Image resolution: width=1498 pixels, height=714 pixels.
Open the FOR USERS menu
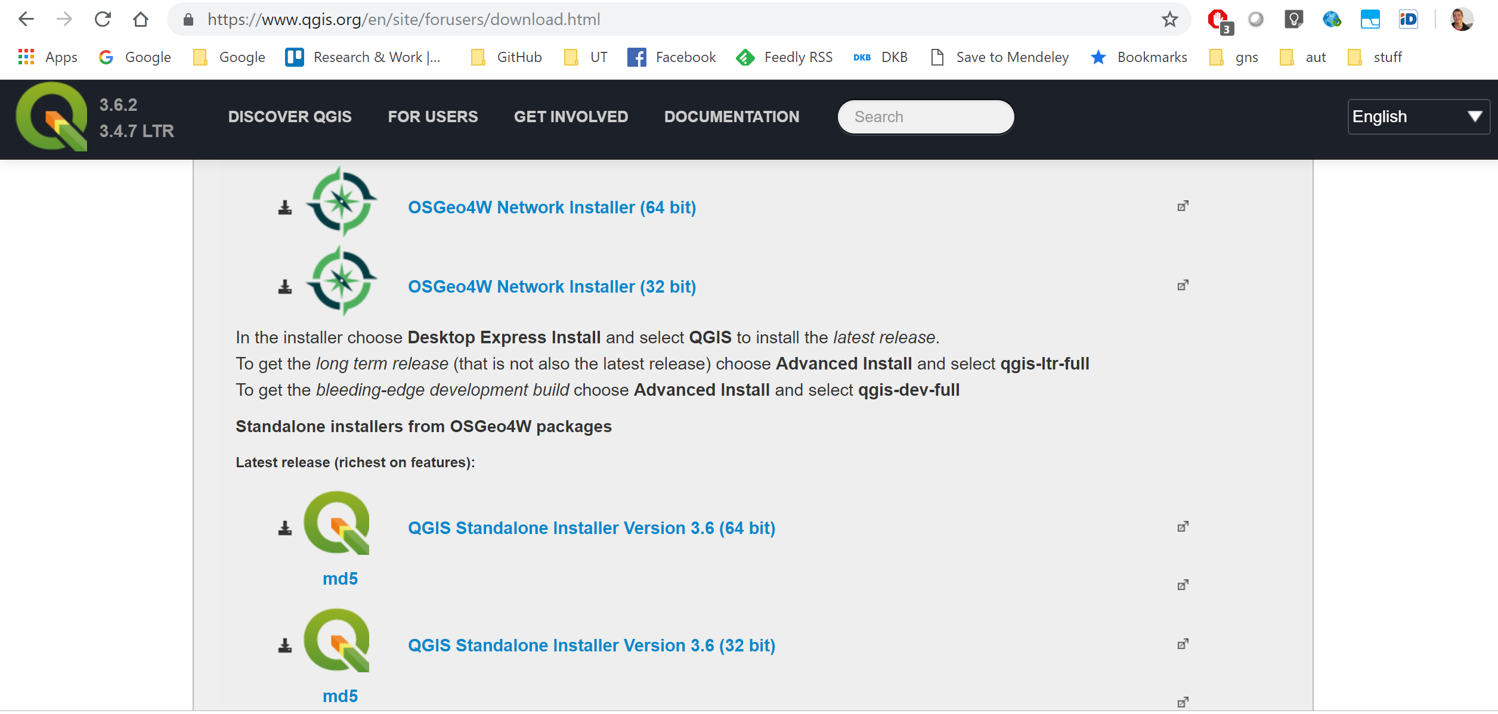point(432,117)
